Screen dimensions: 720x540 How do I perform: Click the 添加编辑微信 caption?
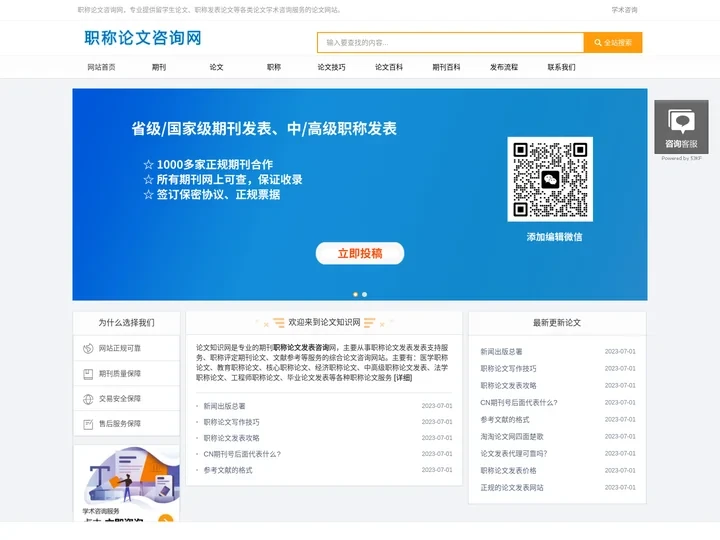click(554, 237)
